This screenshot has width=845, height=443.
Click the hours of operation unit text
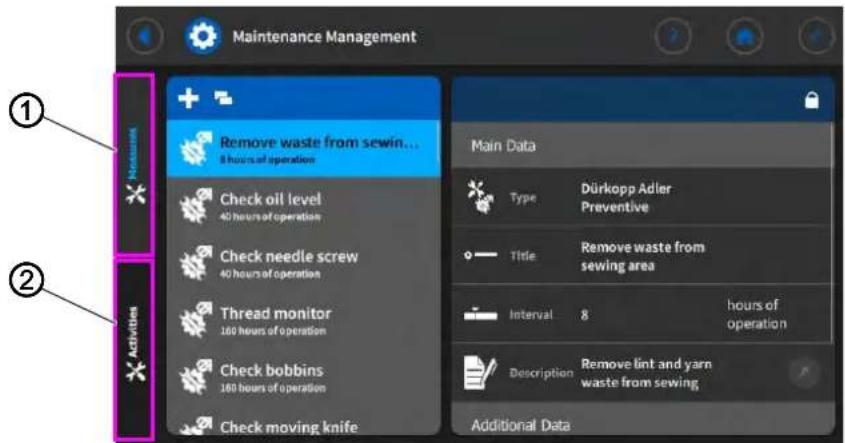click(756, 314)
